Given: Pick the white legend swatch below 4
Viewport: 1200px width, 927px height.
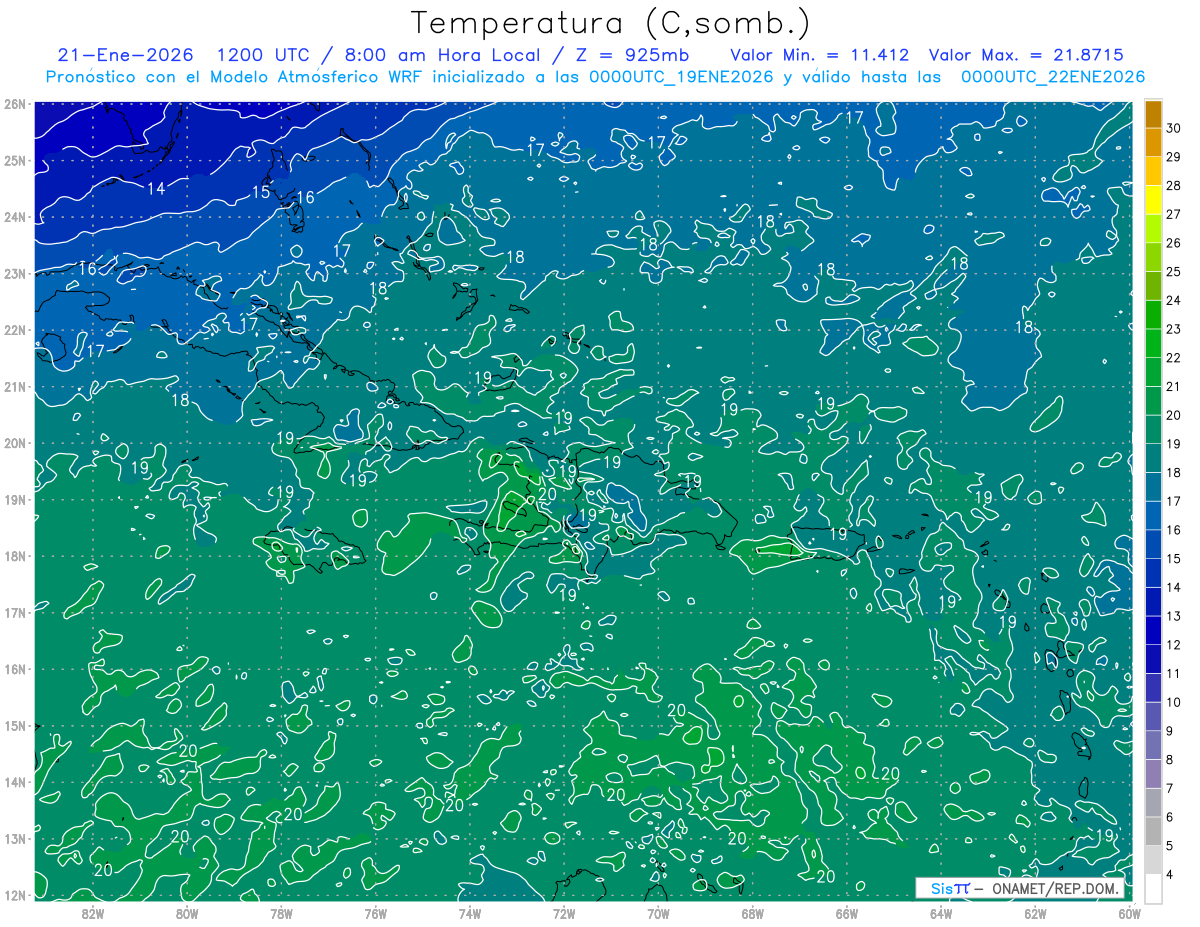Looking at the screenshot, I should [x=1153, y=888].
